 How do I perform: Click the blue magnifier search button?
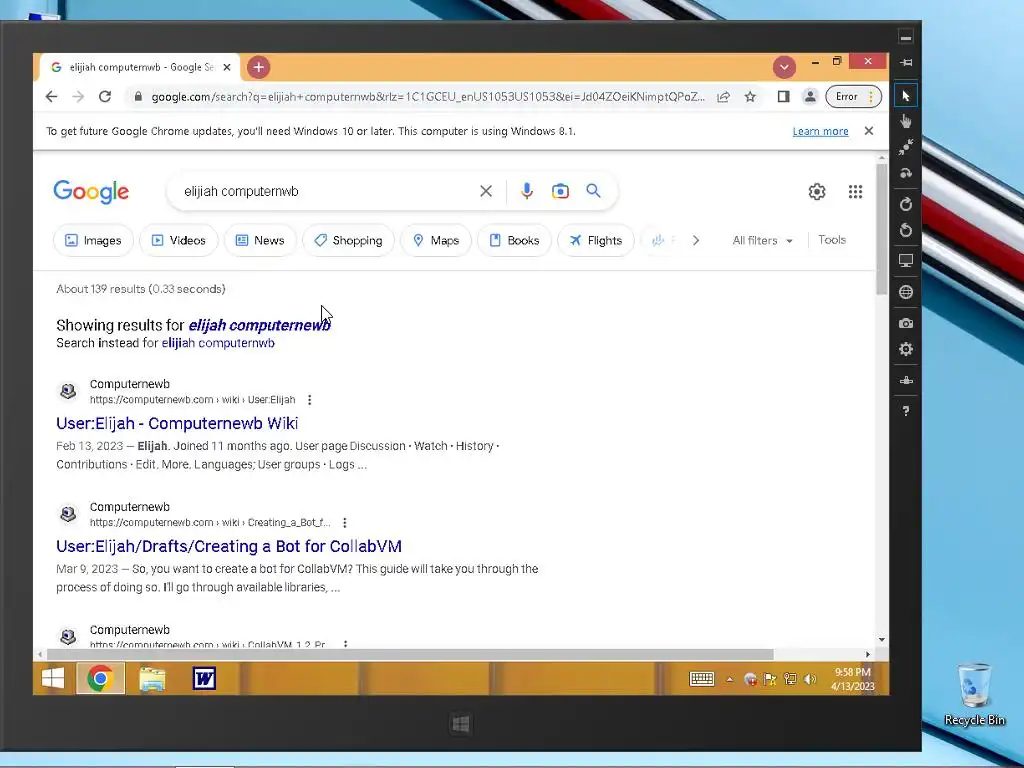(x=593, y=191)
